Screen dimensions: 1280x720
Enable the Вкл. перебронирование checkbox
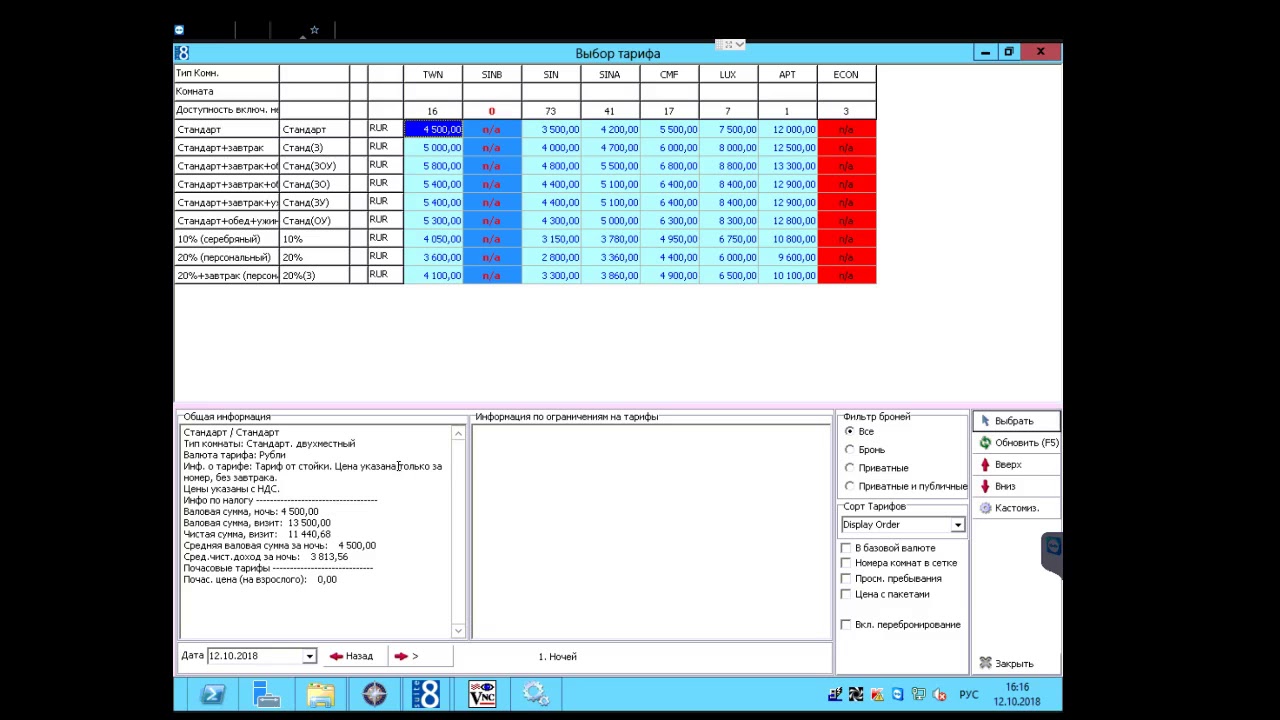[847, 624]
